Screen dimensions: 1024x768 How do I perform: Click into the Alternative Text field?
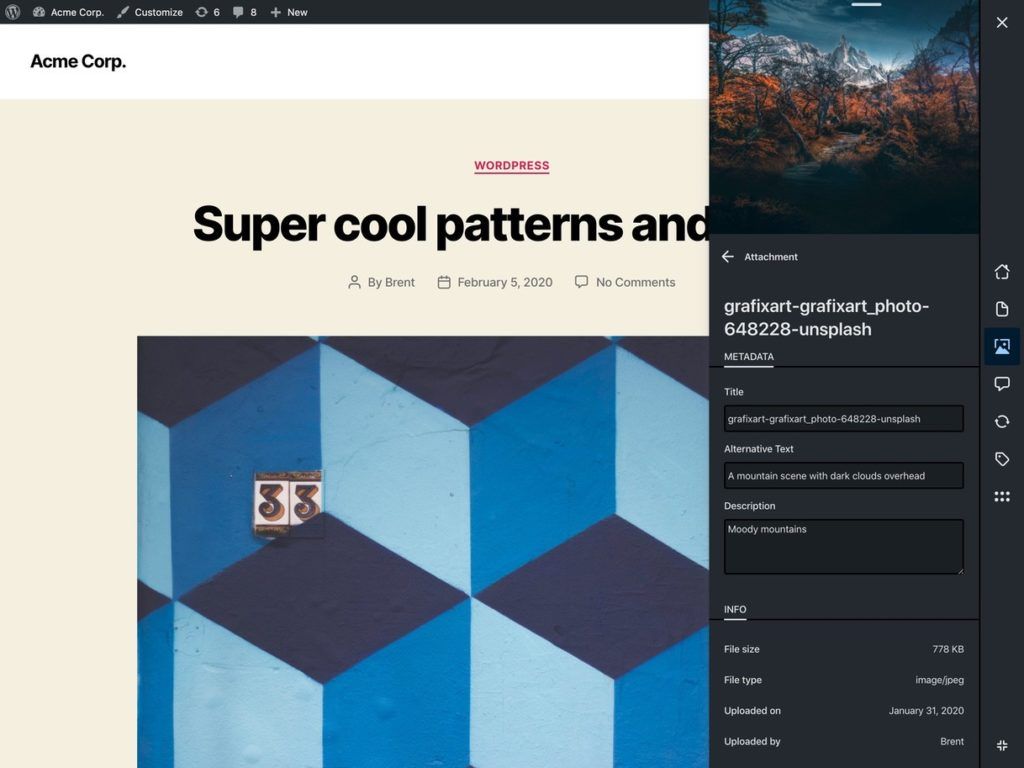coord(843,476)
